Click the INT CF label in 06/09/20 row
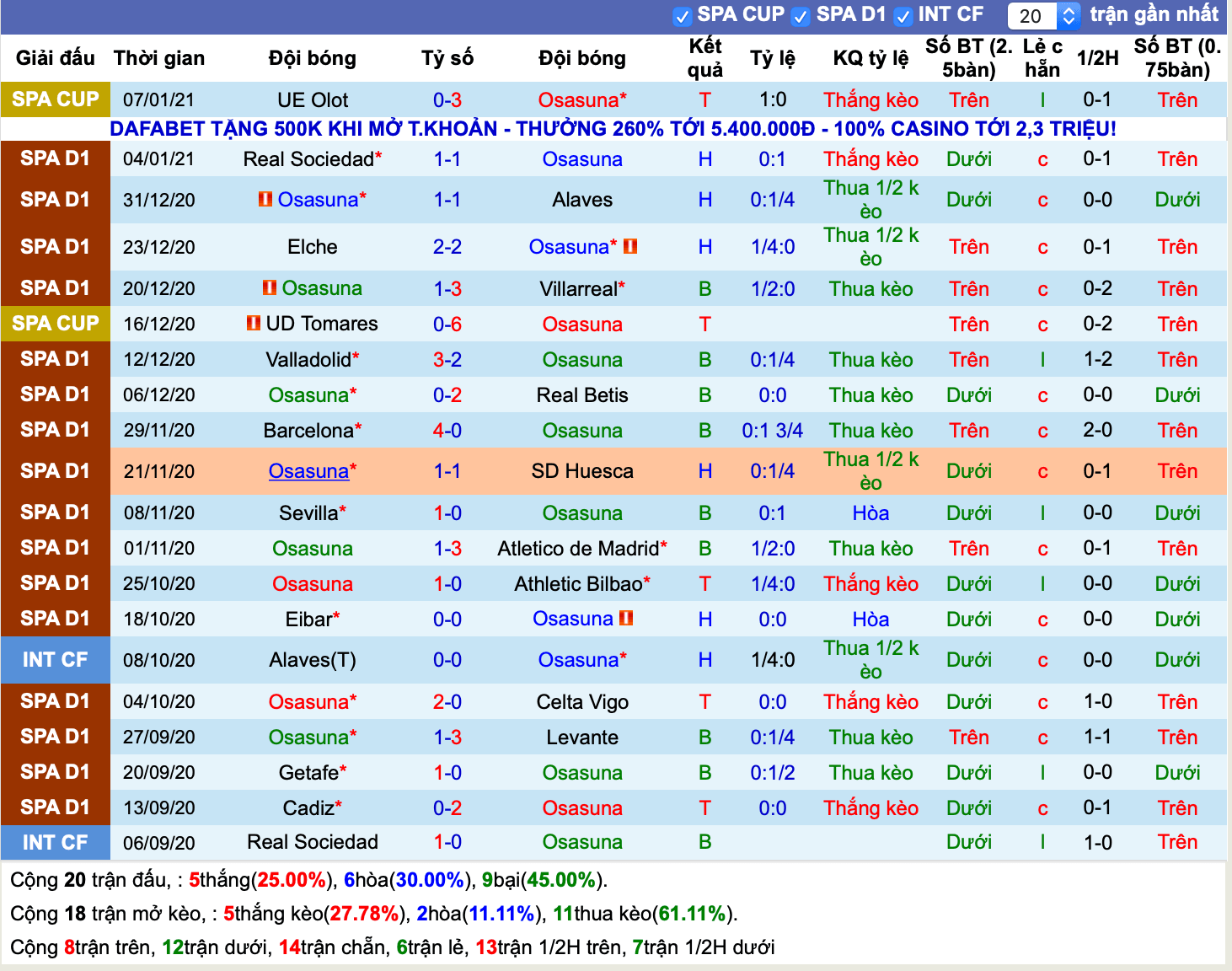The height and width of the screenshot is (971, 1232). tap(56, 843)
